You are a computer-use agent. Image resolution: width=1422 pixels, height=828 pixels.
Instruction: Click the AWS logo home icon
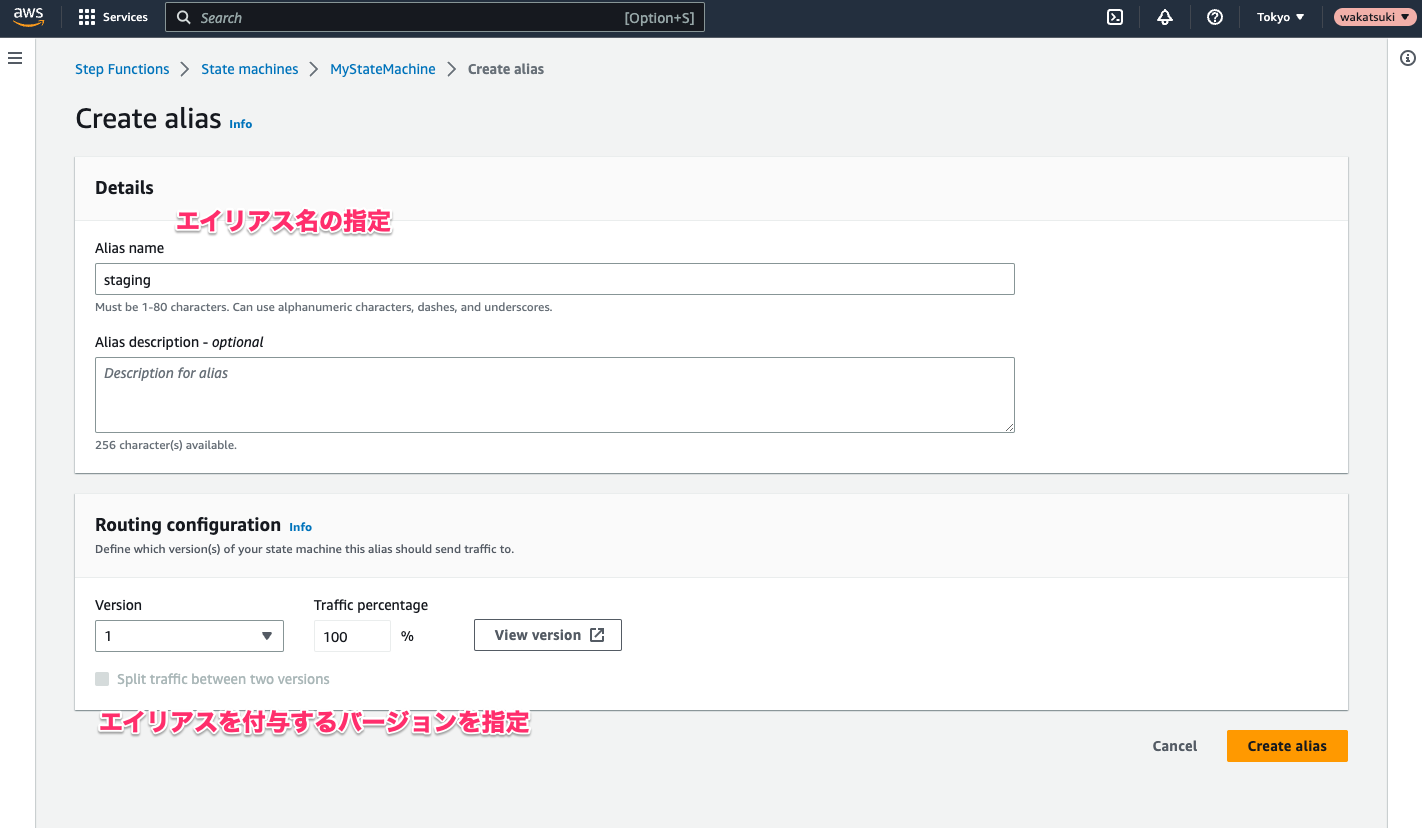coord(28,17)
